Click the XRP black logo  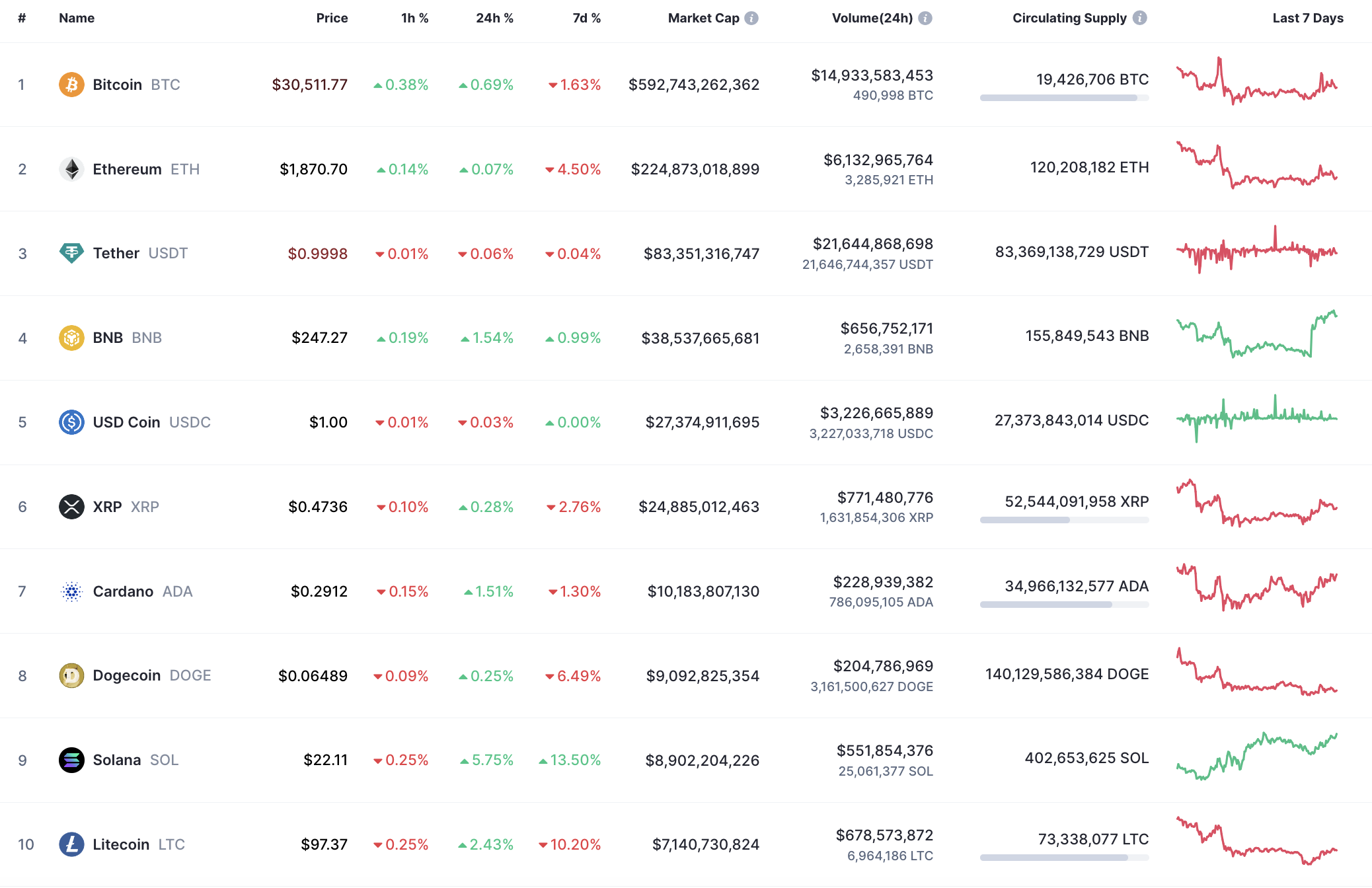click(x=72, y=507)
